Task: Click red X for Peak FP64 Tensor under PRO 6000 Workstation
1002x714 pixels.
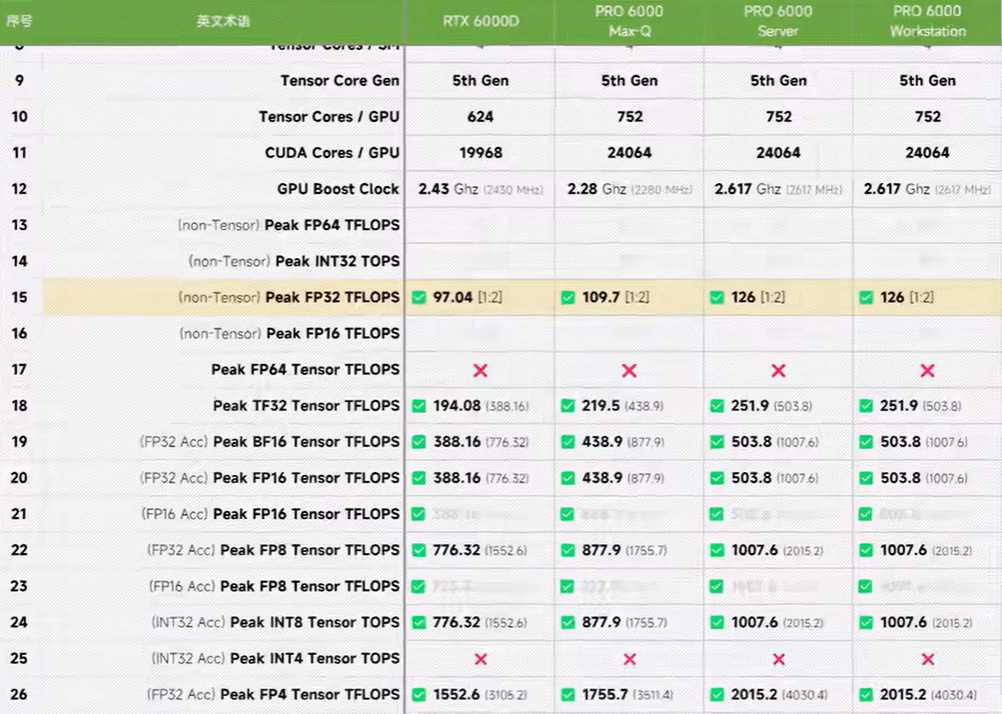Action: (x=927, y=370)
